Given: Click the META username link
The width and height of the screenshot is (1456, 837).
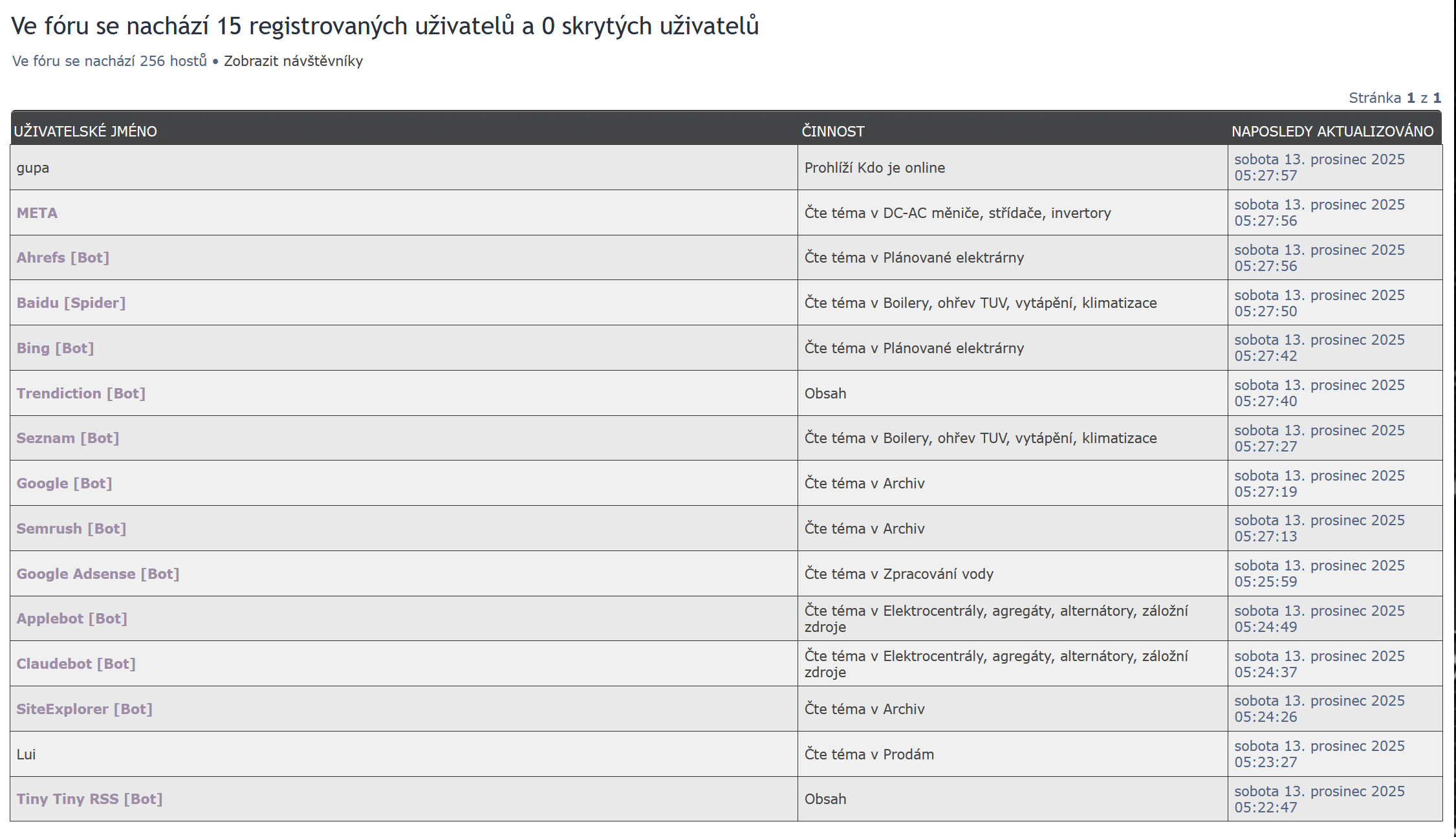Looking at the screenshot, I should 37,213.
